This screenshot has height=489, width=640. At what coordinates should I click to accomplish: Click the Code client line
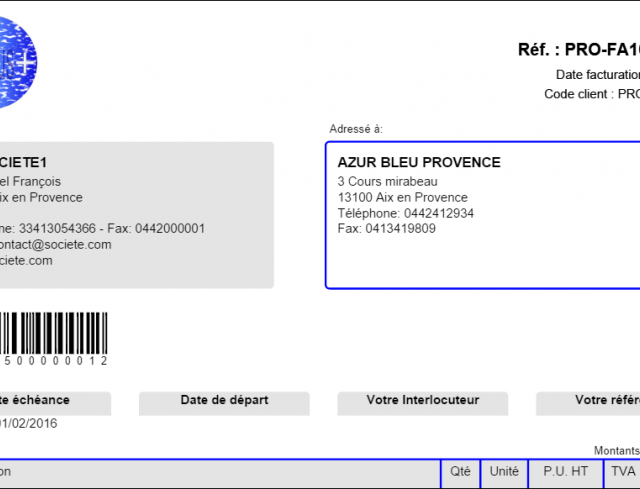click(x=592, y=94)
